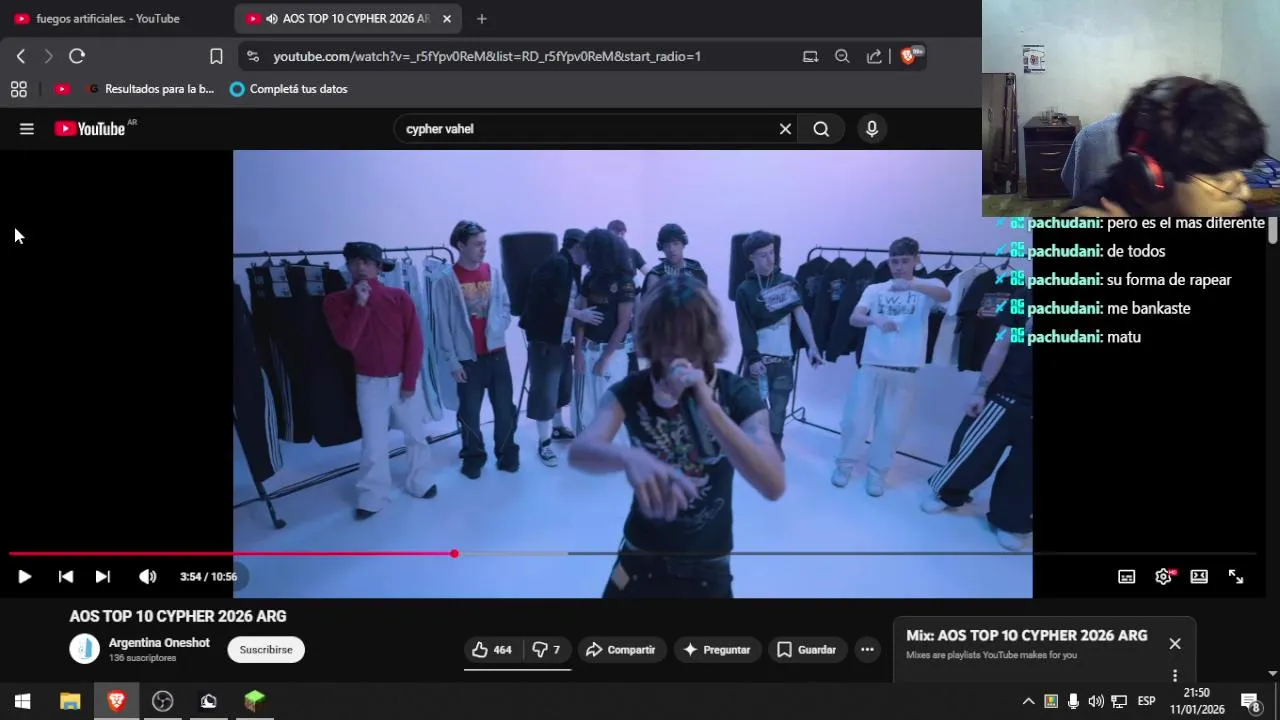This screenshot has width=1280, height=720.
Task: Open Windows Start menu
Action: [x=23, y=701]
